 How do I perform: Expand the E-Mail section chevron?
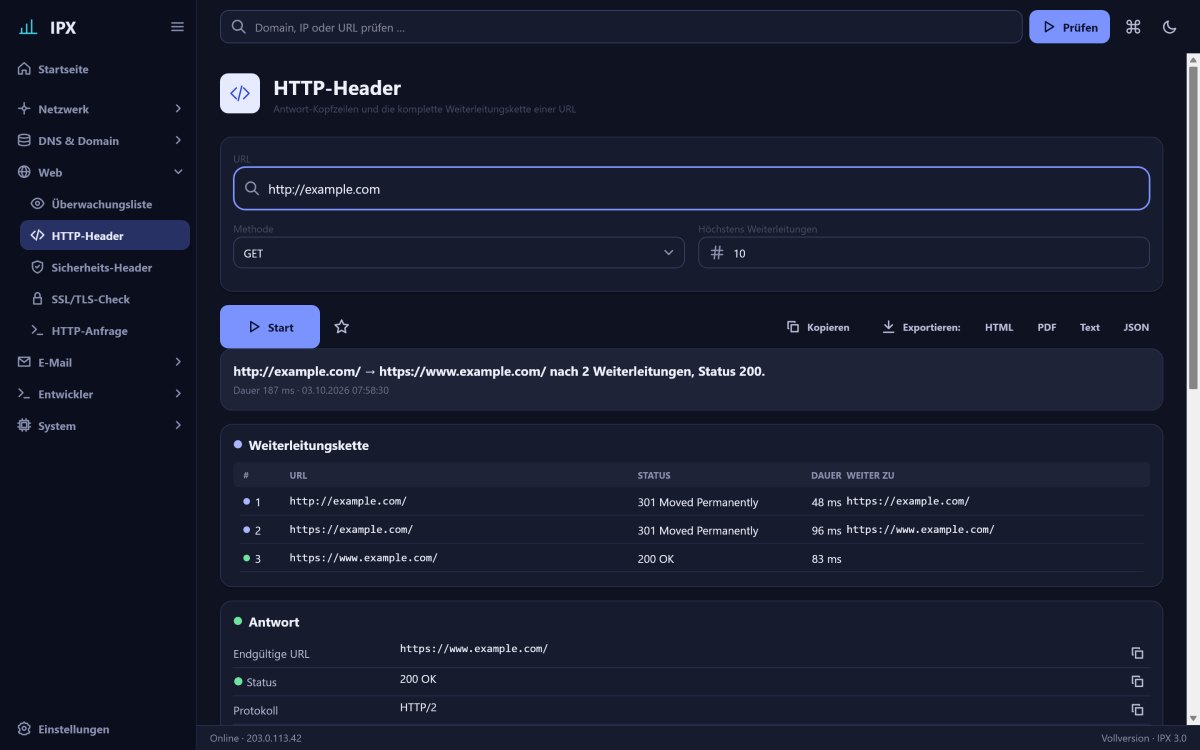(178, 362)
